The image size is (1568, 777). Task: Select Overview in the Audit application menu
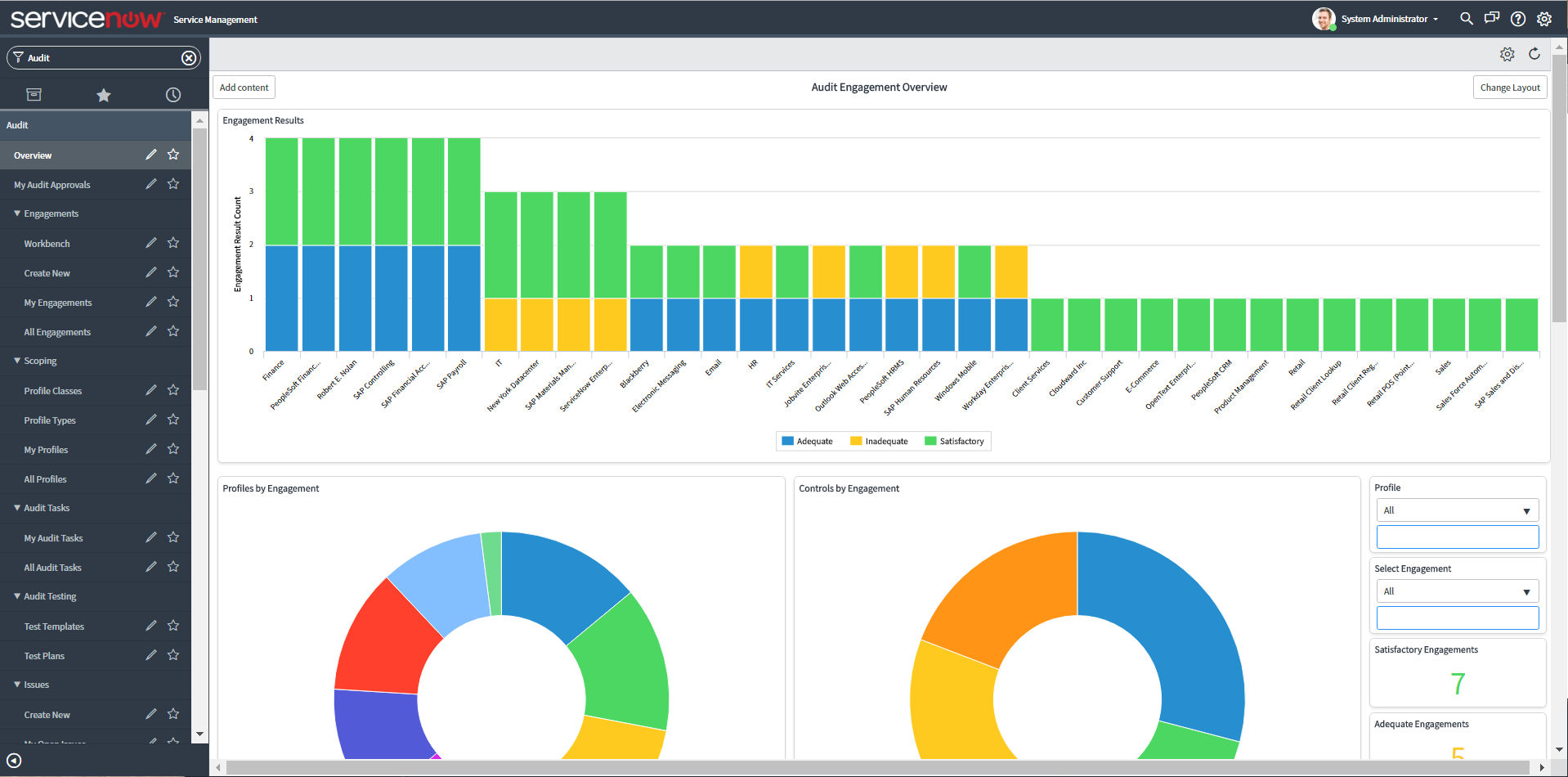coord(33,155)
